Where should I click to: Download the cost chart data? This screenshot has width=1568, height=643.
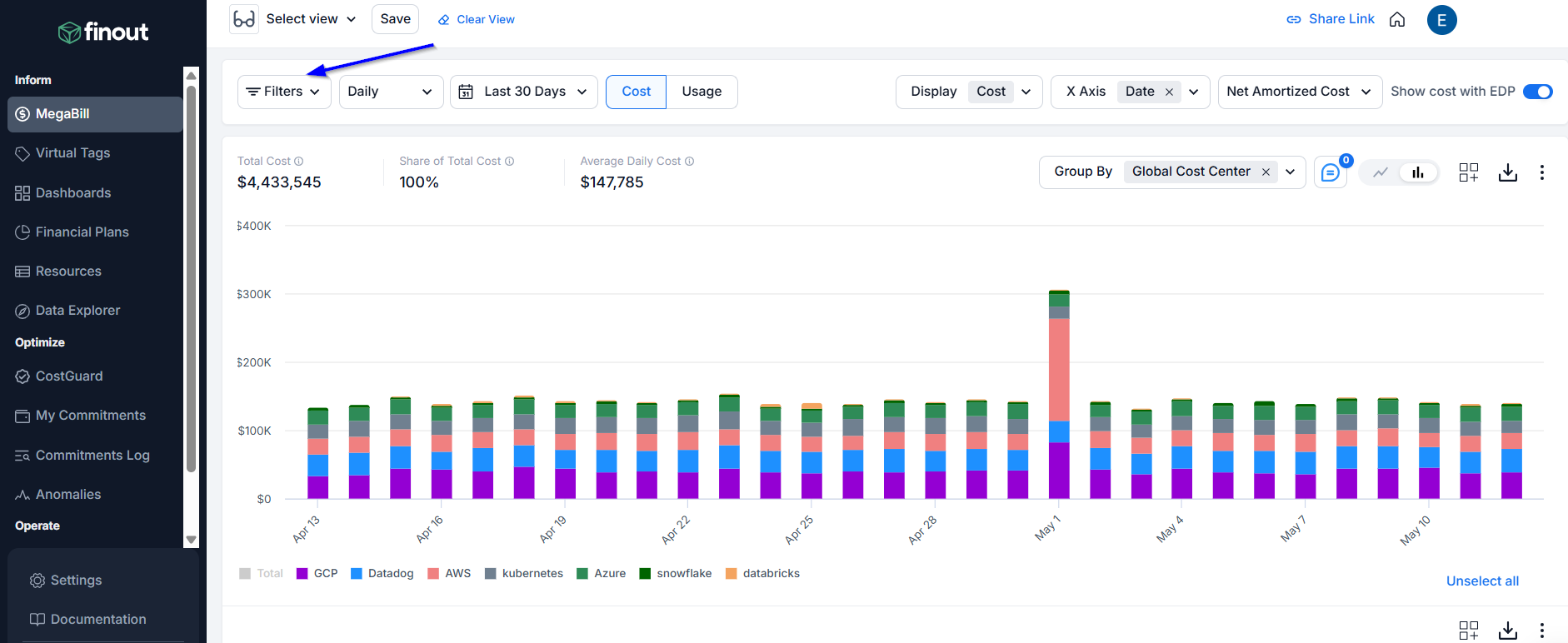click(1508, 172)
